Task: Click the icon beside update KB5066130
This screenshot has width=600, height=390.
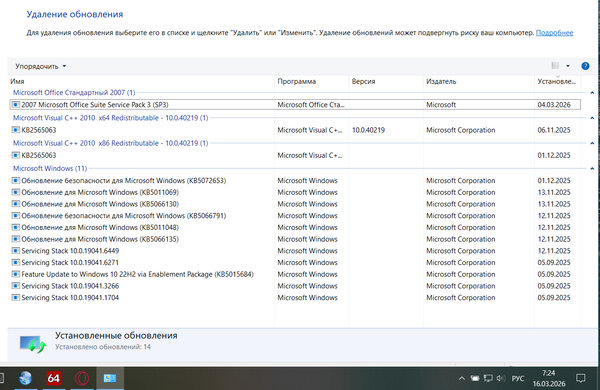Action: (x=16, y=204)
